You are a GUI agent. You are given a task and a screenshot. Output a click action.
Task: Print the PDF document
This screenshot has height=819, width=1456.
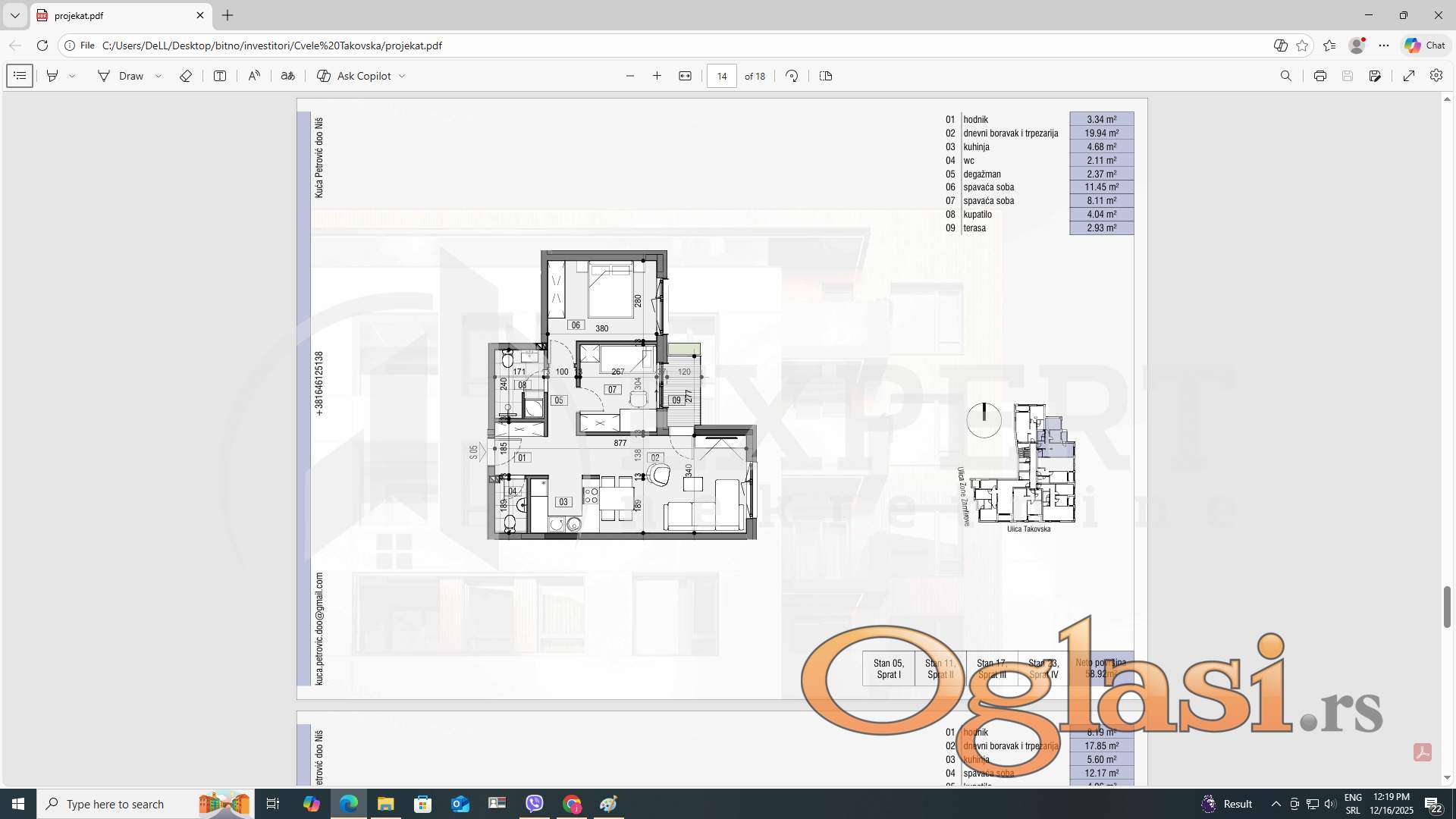point(1319,76)
